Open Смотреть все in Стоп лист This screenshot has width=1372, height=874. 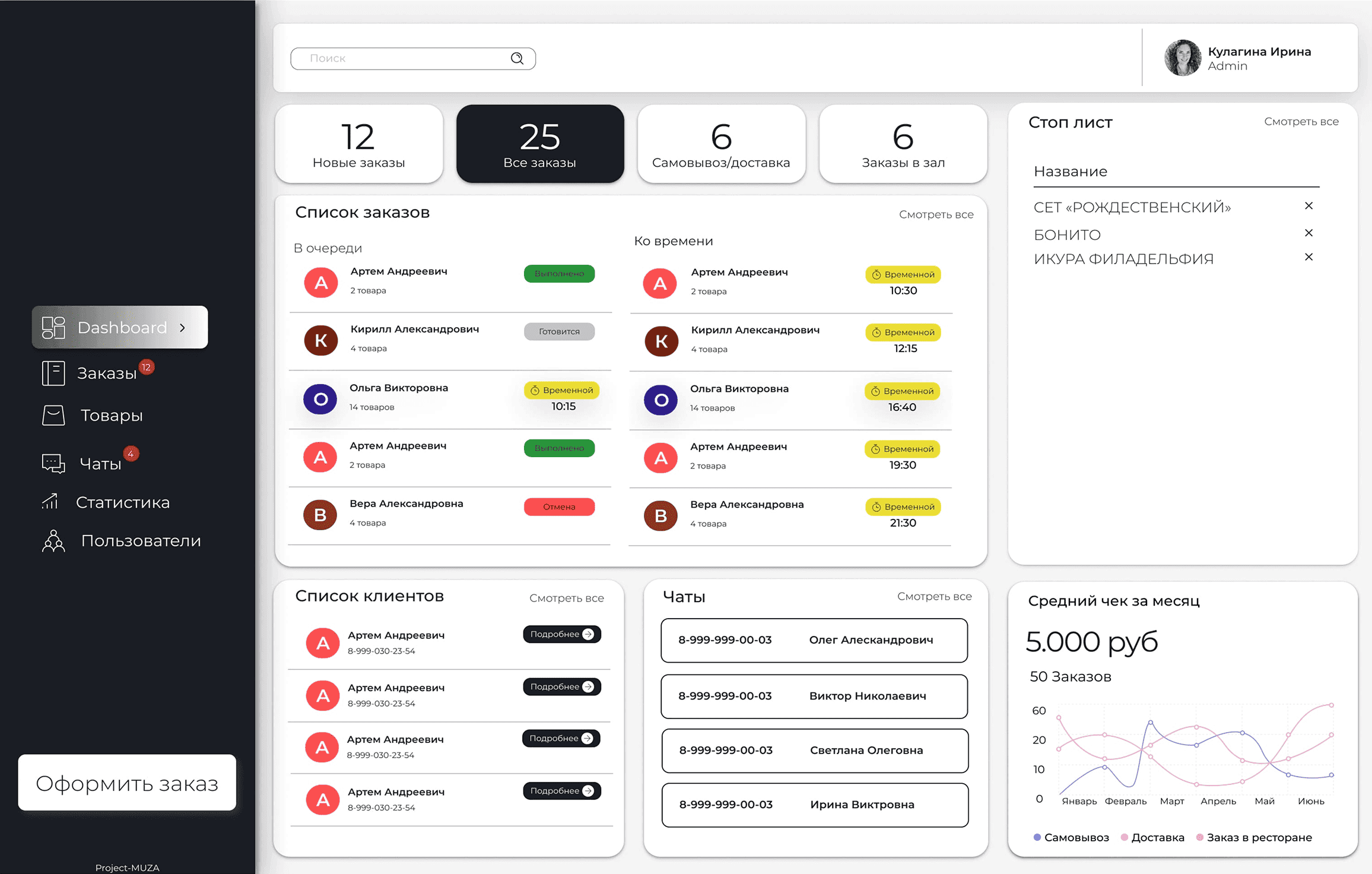click(x=1301, y=122)
